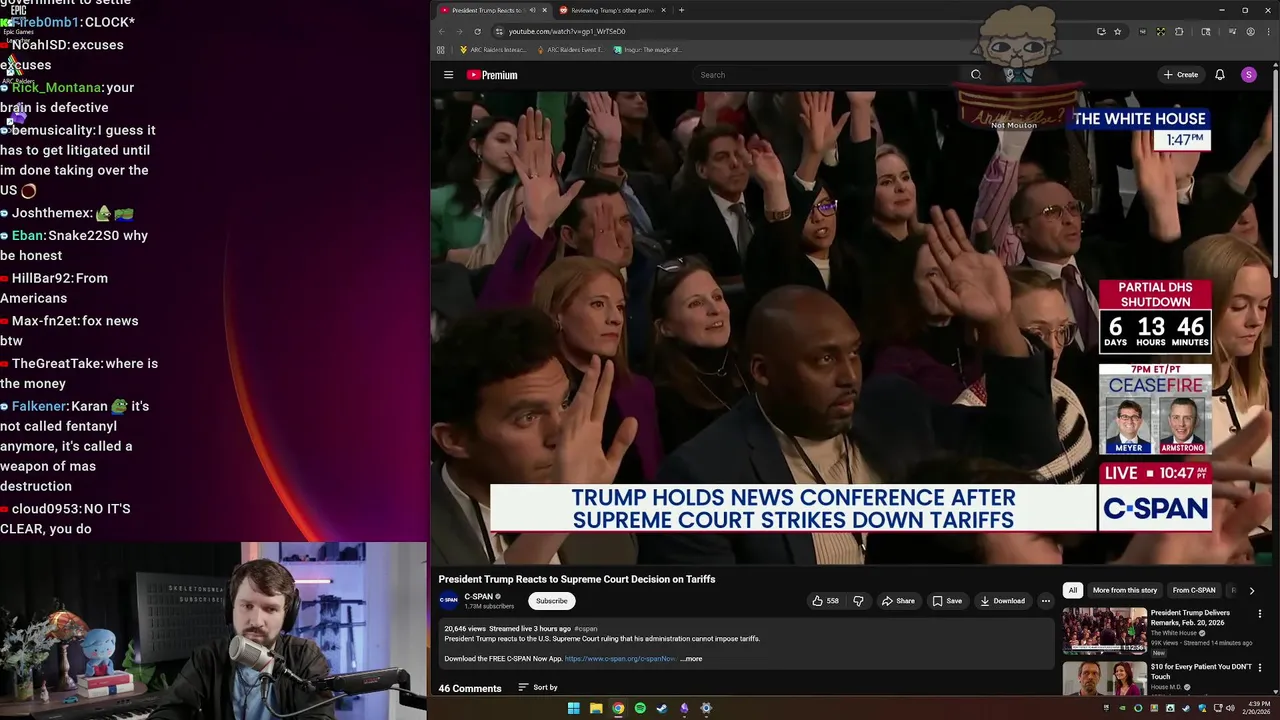This screenshot has height=720, width=1280.
Task: Close the Reviewing Trump's tab
Action: click(x=663, y=10)
